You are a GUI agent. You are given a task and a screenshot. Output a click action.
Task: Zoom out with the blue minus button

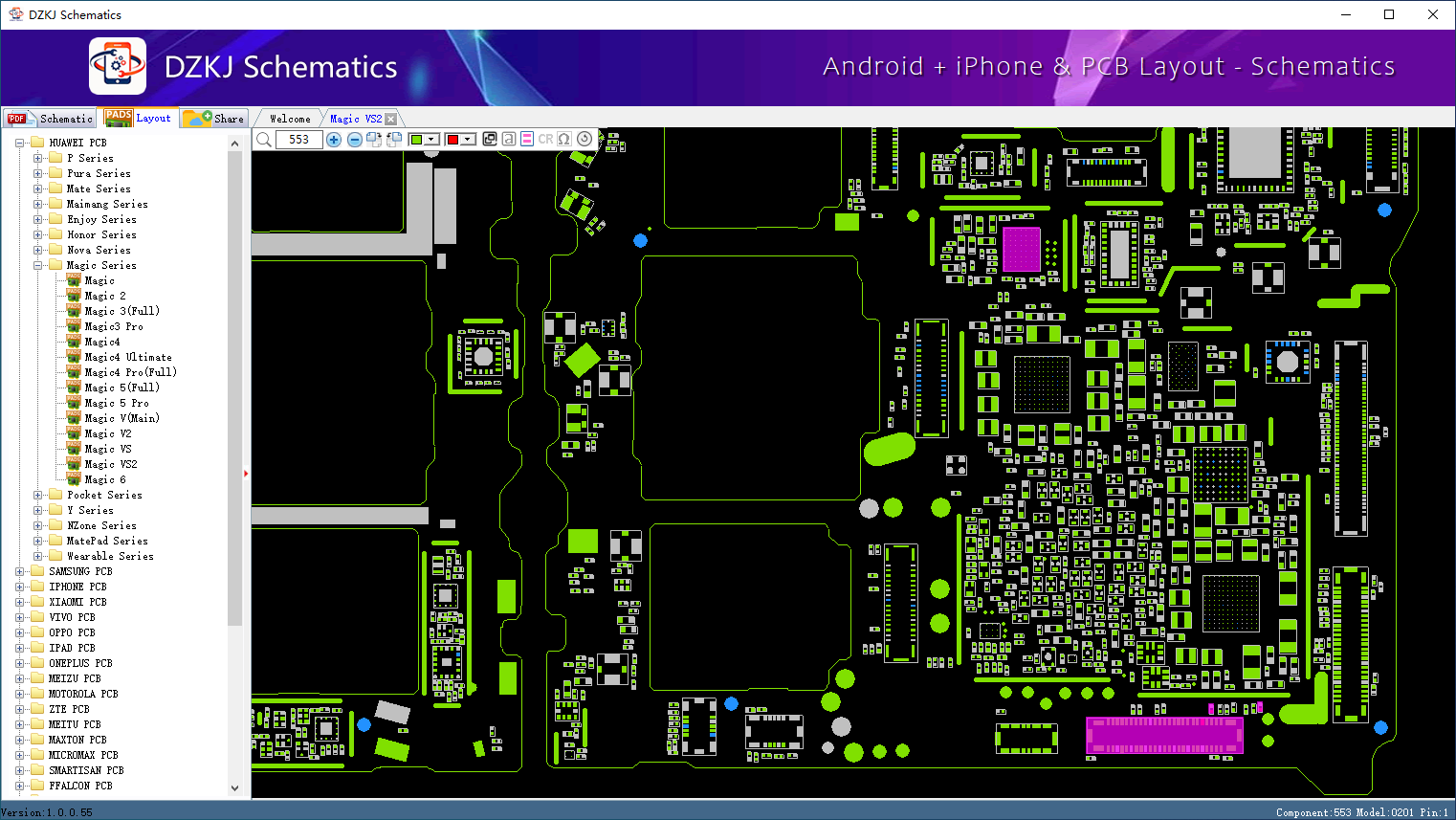pyautogui.click(x=355, y=140)
